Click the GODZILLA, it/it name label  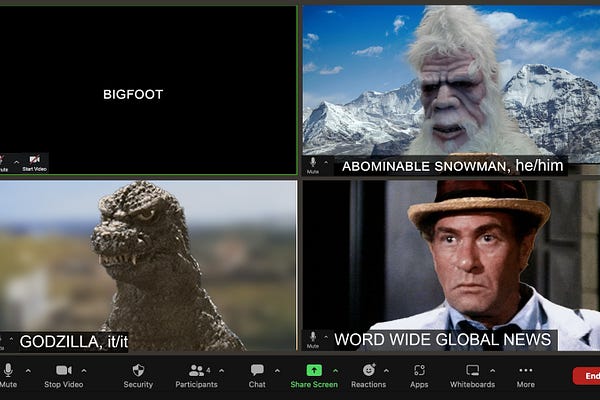(73, 341)
